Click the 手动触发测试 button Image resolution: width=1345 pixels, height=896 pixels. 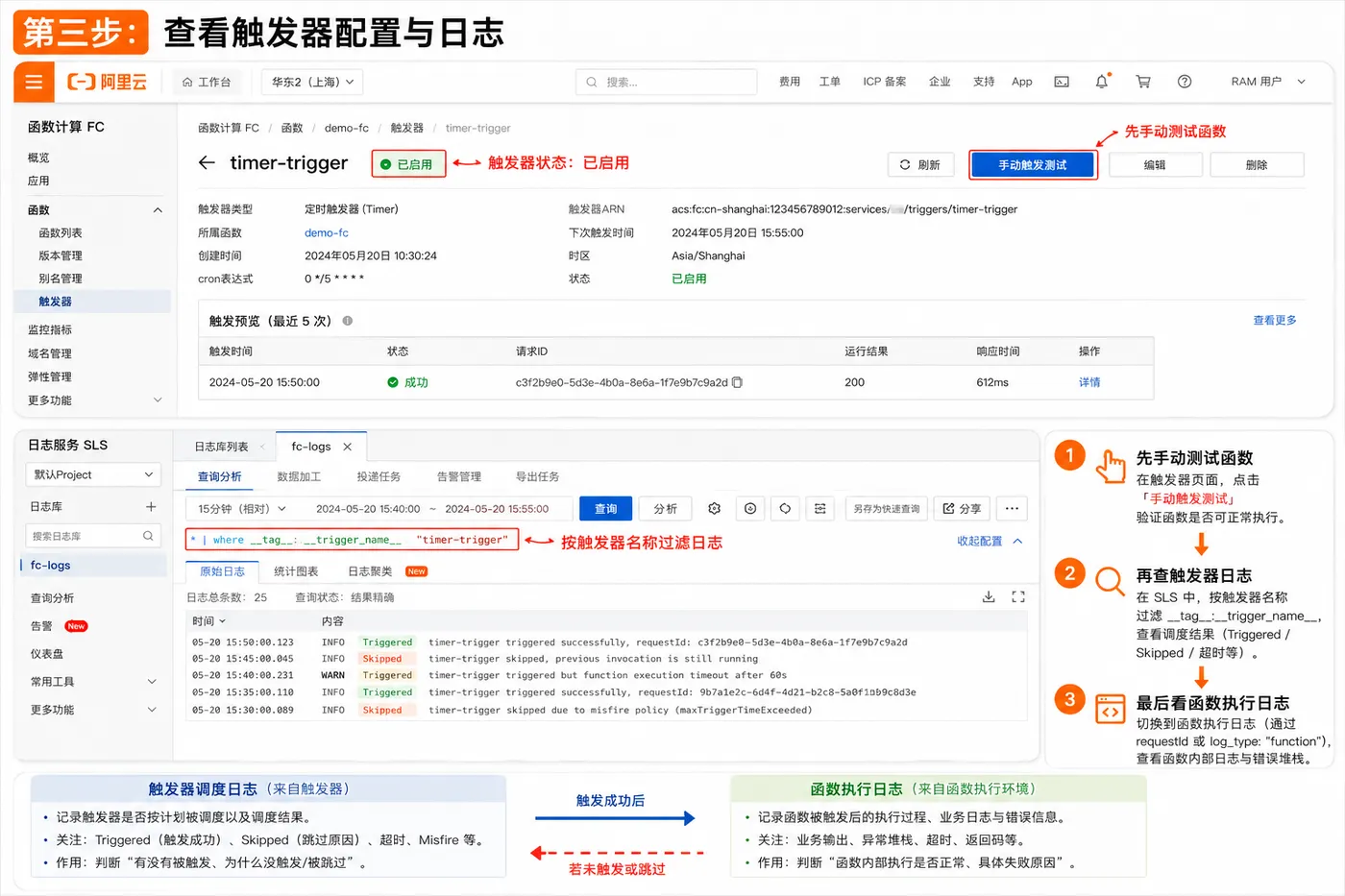[1033, 165]
